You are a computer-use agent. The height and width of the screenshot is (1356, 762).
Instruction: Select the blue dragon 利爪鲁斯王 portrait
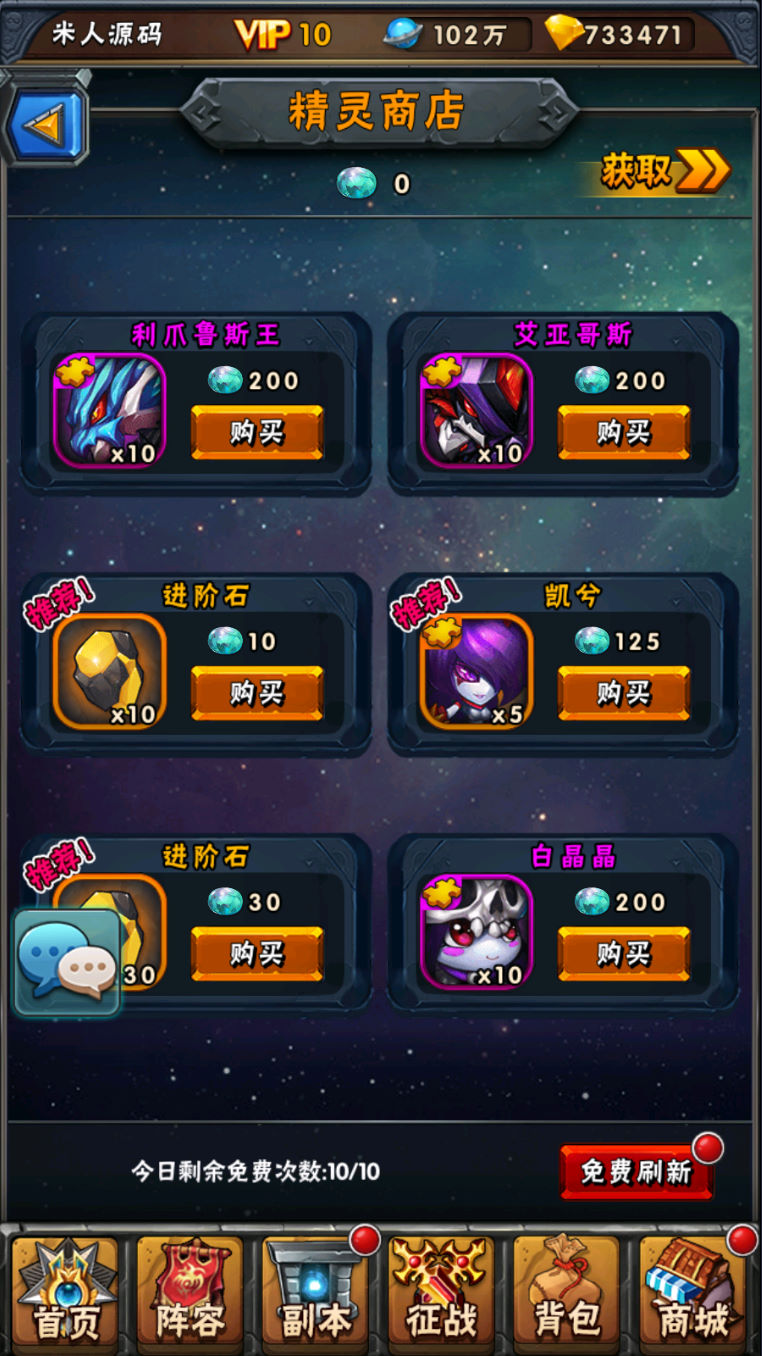click(109, 410)
